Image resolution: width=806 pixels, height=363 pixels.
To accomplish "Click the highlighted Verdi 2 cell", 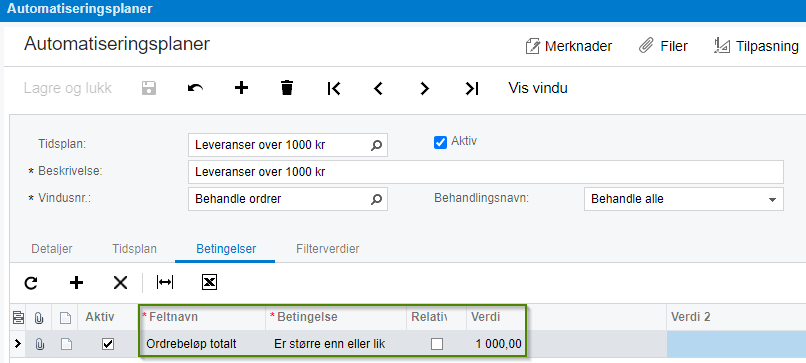I will point(736,344).
